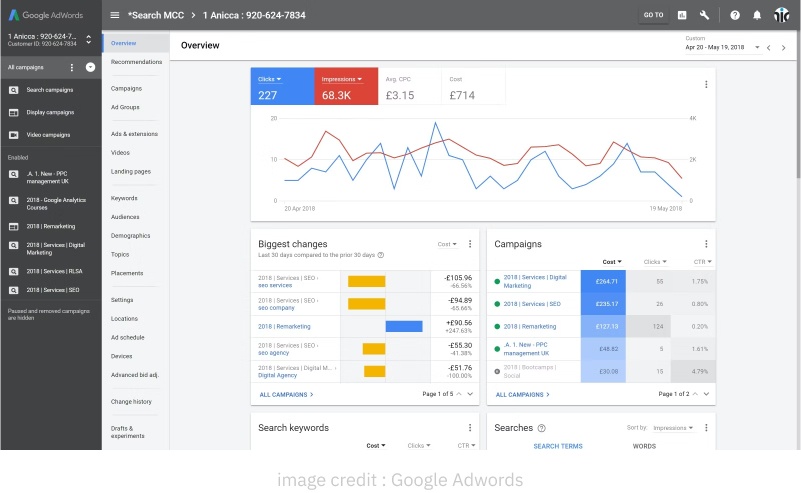The width and height of the screenshot is (801, 493).
Task: Open Change history menu item
Action: pos(131,402)
